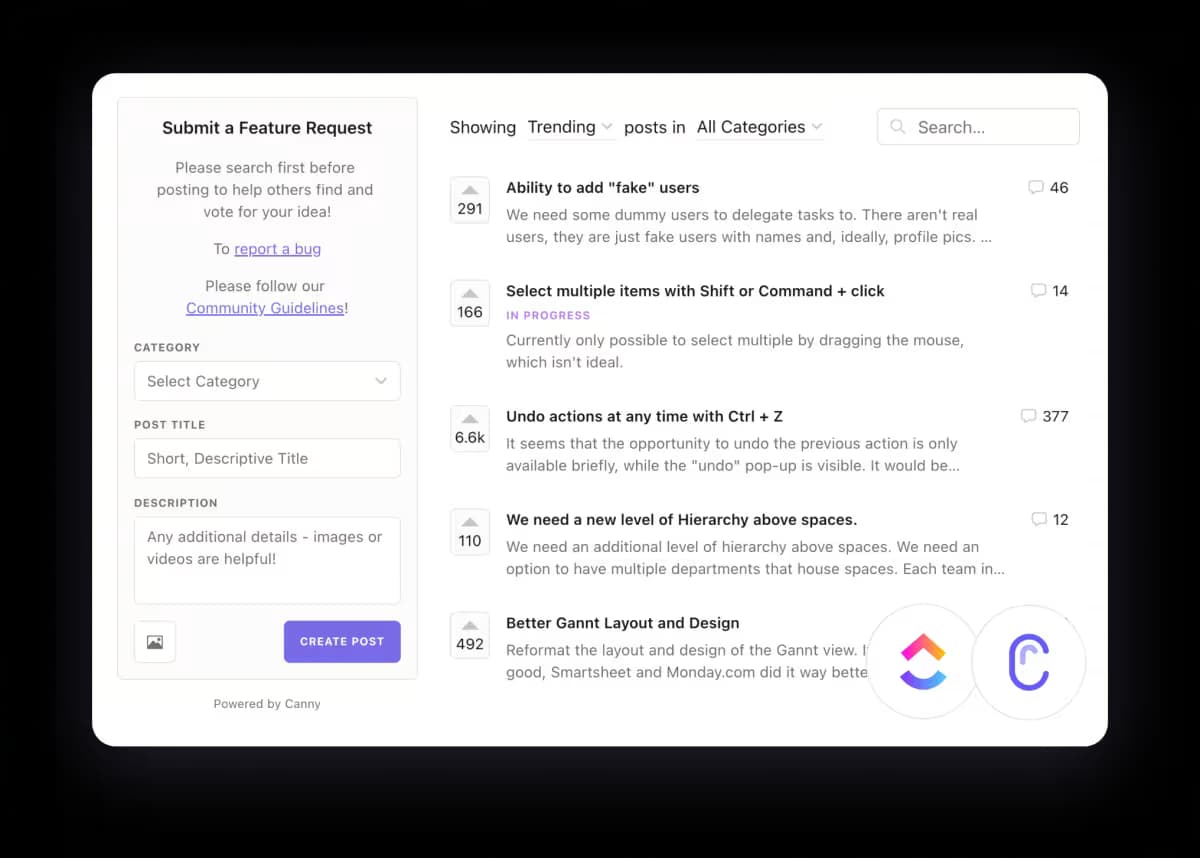The image size is (1200, 858).
Task: Follow the 'report a bug' link
Action: (277, 249)
